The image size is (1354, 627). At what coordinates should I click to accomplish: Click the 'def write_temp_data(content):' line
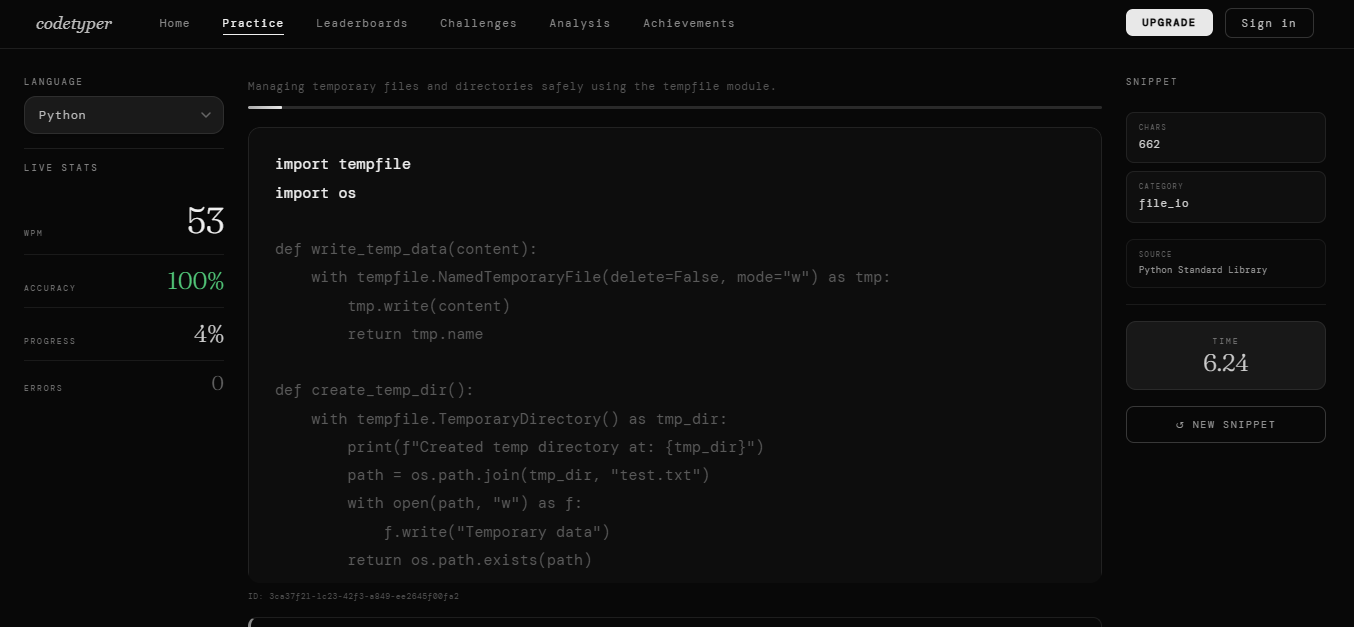406,249
